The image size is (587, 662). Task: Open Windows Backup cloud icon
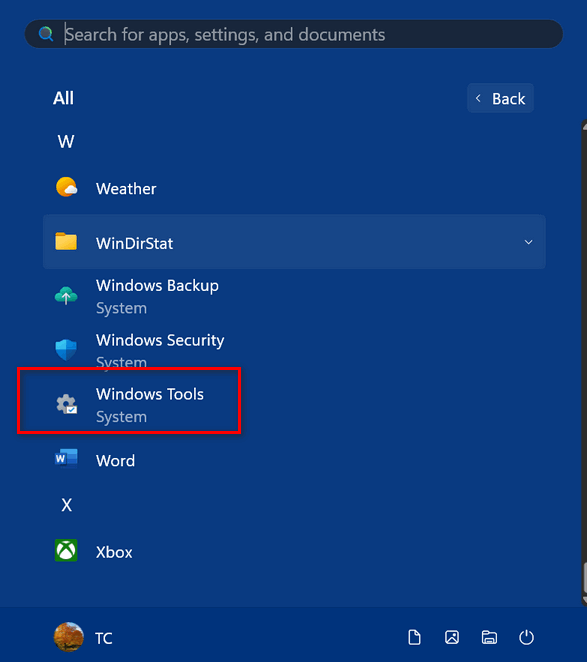coord(66,296)
